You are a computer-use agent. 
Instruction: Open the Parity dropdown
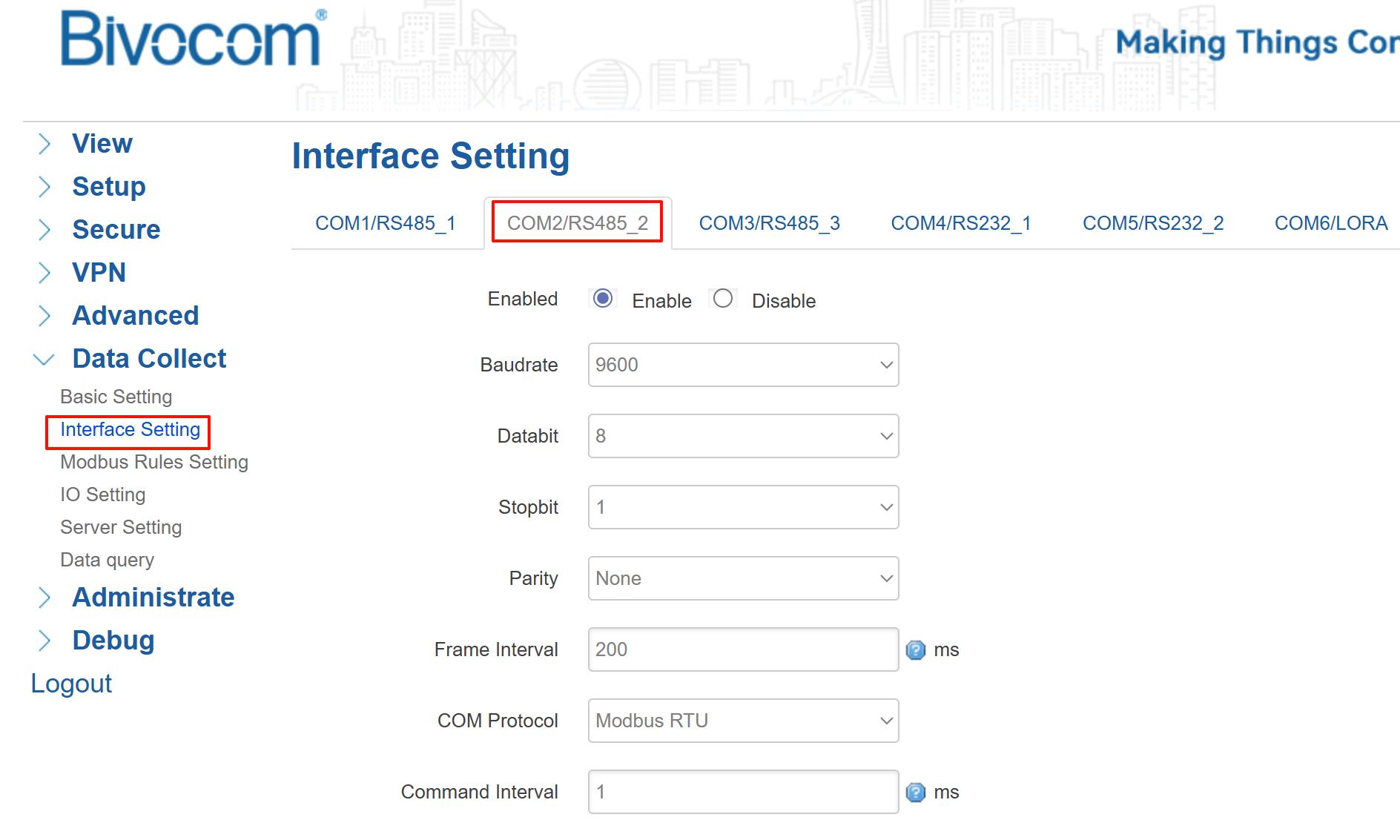[743, 578]
